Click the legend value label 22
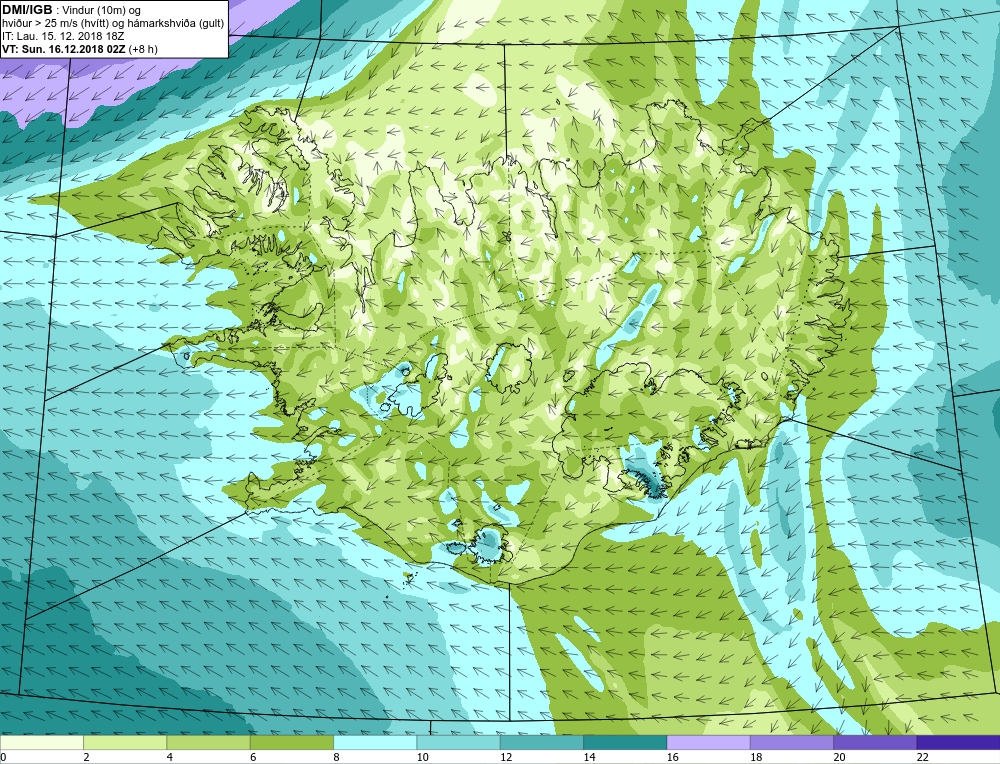The width and height of the screenshot is (1000, 764). click(922, 757)
